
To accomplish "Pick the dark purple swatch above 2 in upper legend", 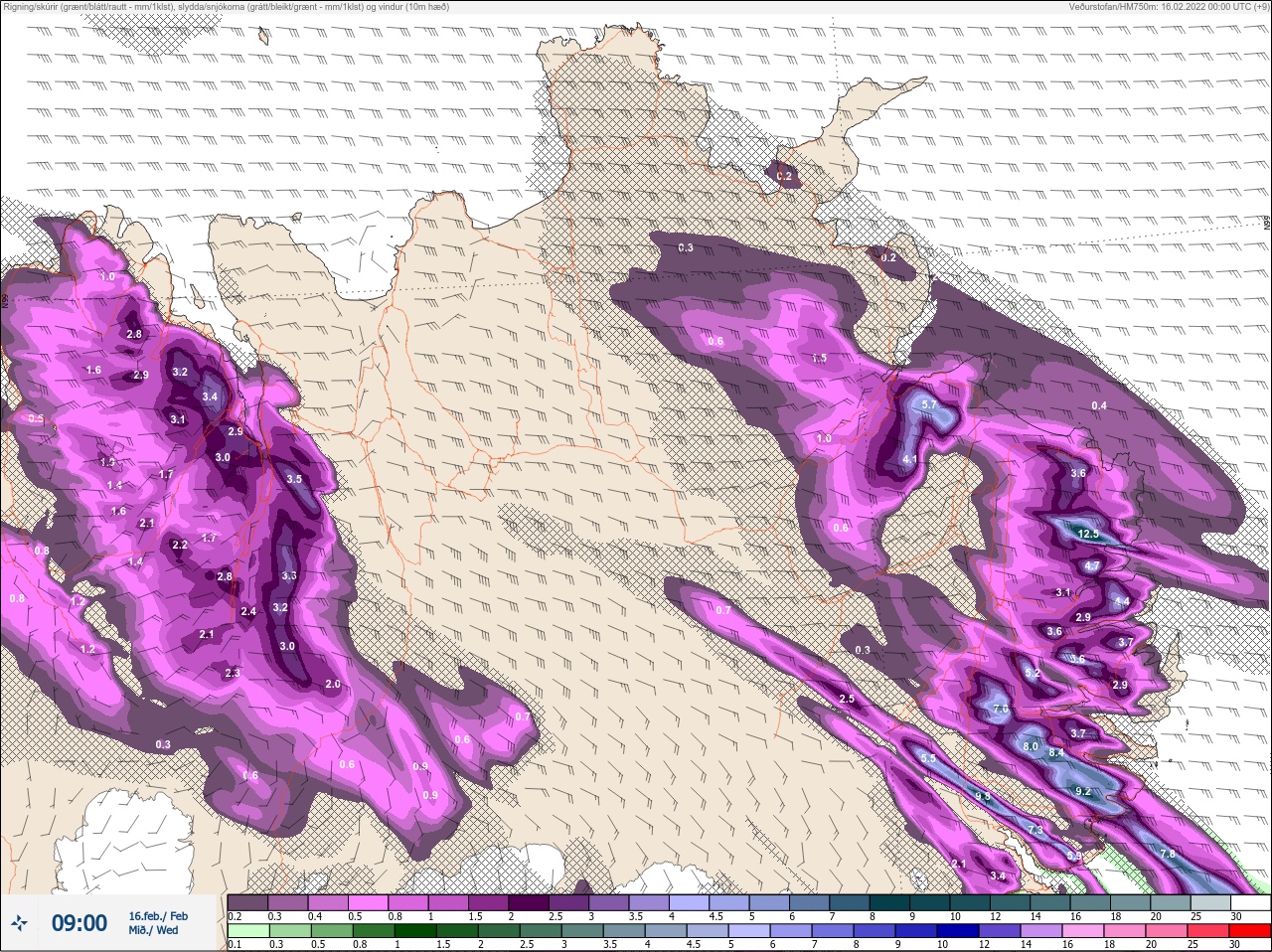I will pos(528,902).
